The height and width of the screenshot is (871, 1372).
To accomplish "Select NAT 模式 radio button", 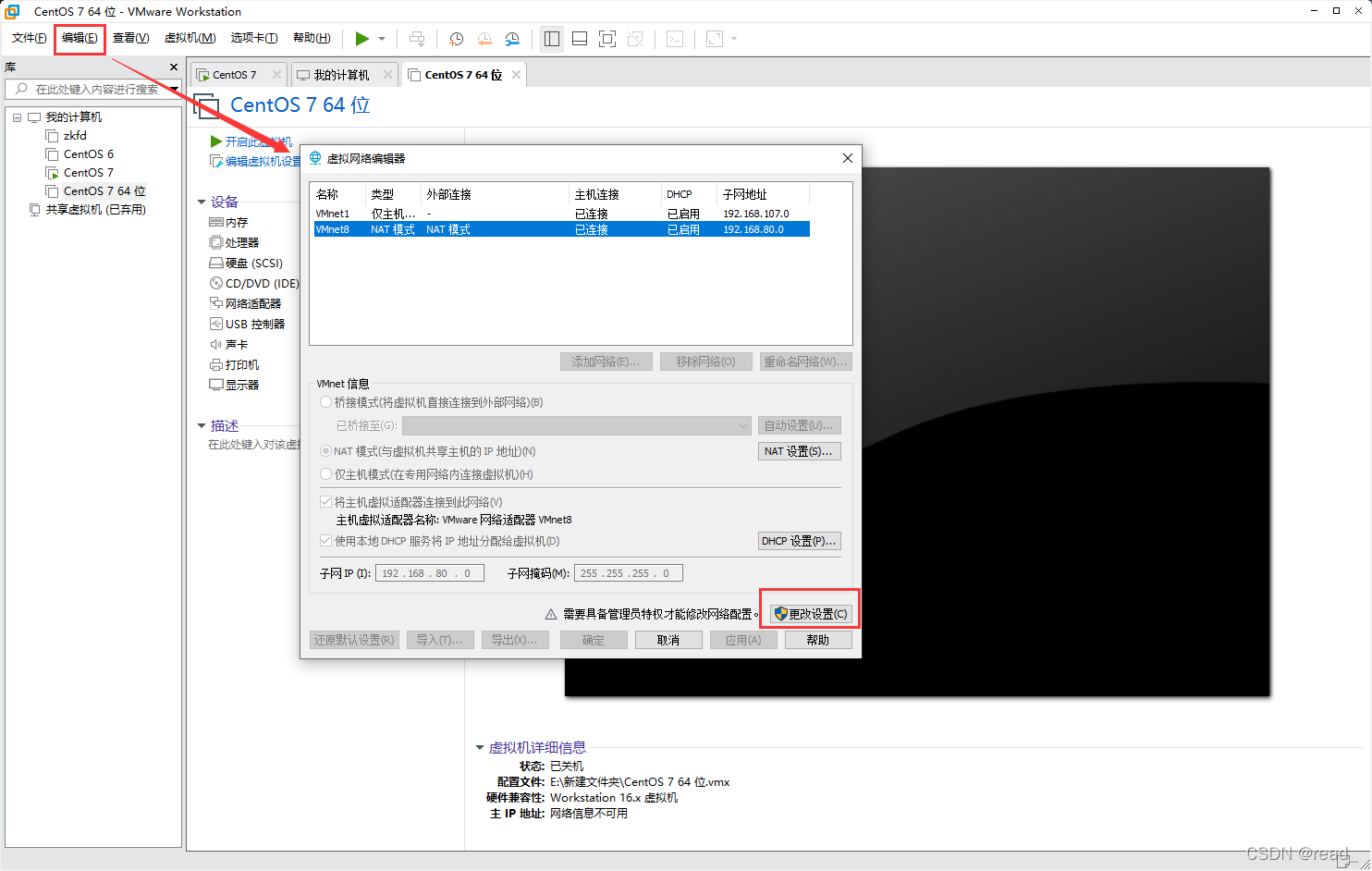I will [325, 451].
